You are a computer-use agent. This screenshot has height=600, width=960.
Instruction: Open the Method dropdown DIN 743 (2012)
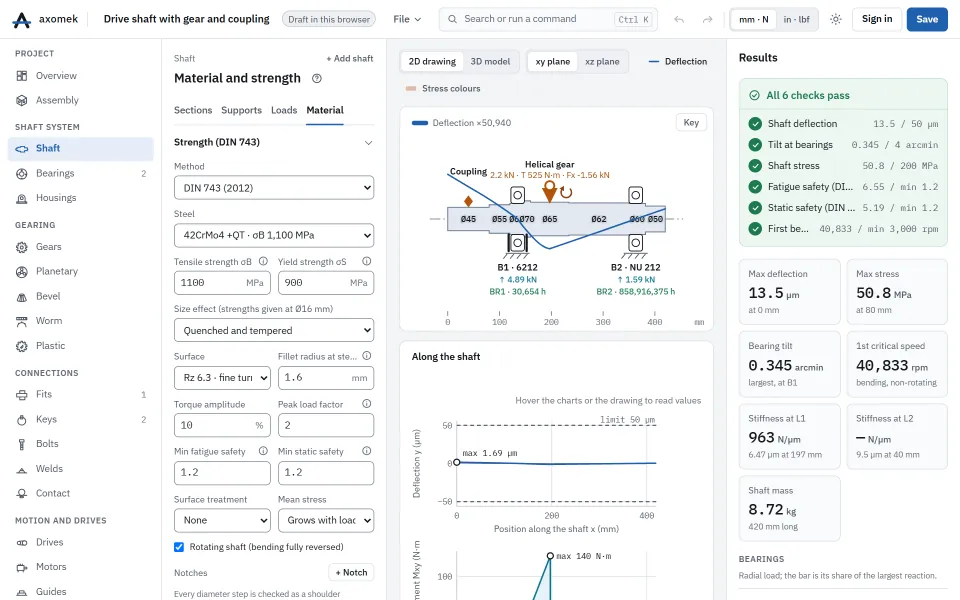(x=274, y=188)
